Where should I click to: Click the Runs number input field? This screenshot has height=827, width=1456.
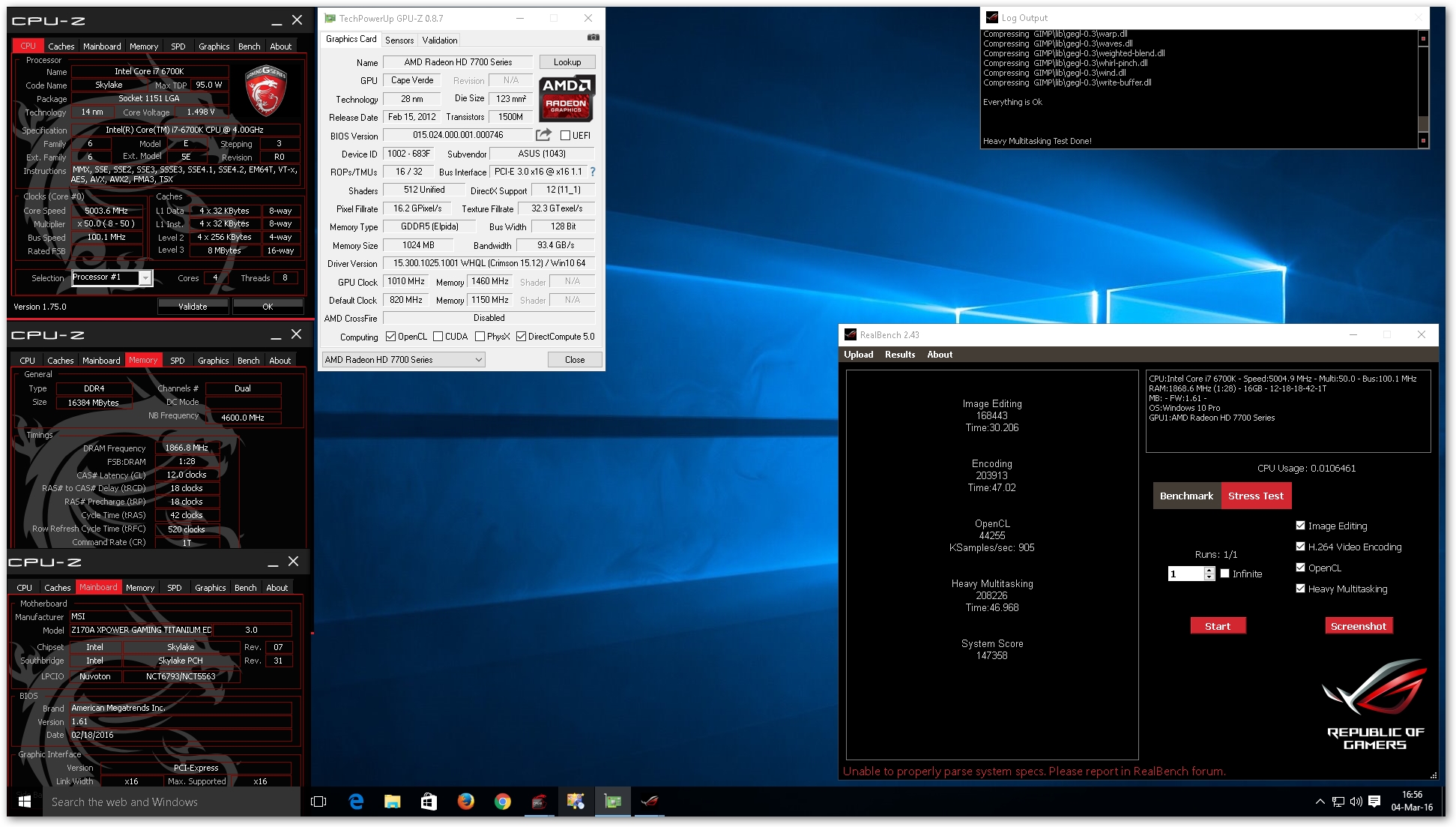[x=1186, y=574]
